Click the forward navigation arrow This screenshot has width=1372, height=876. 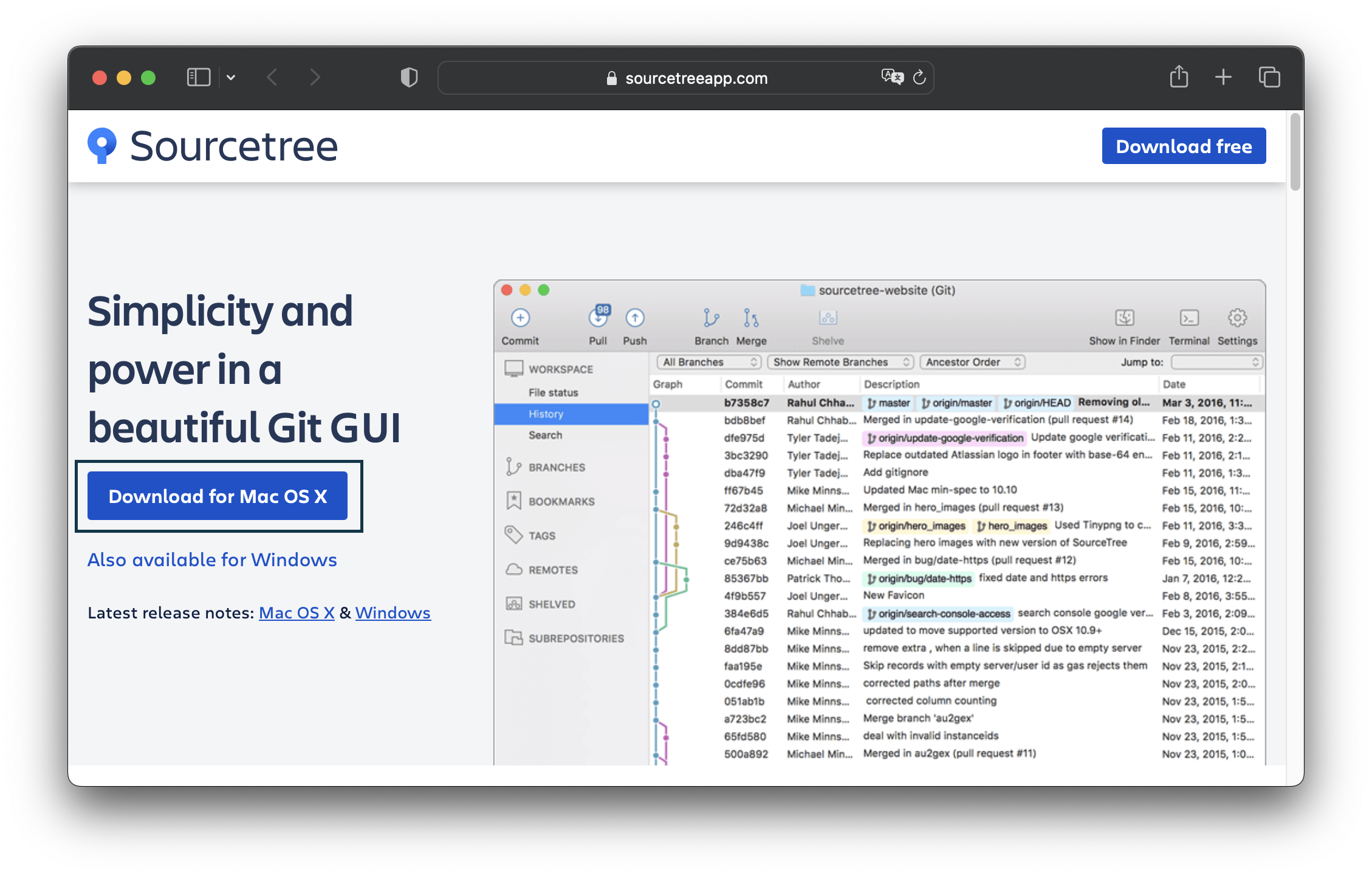(x=315, y=78)
